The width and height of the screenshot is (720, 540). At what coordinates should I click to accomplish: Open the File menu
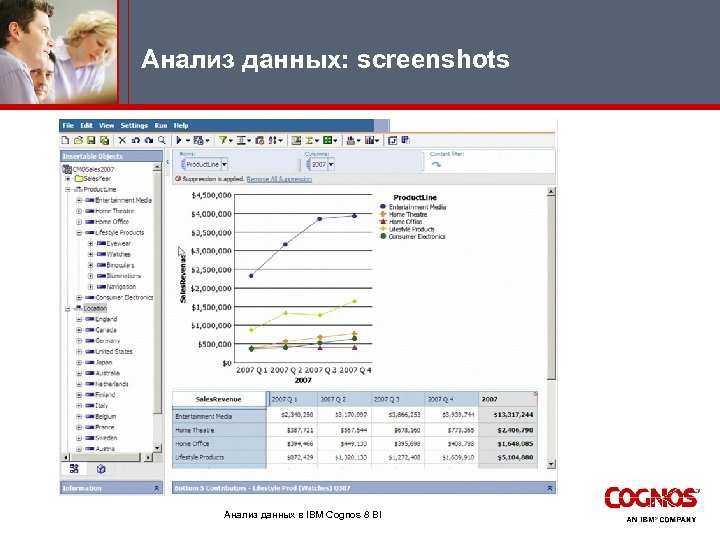tap(68, 125)
